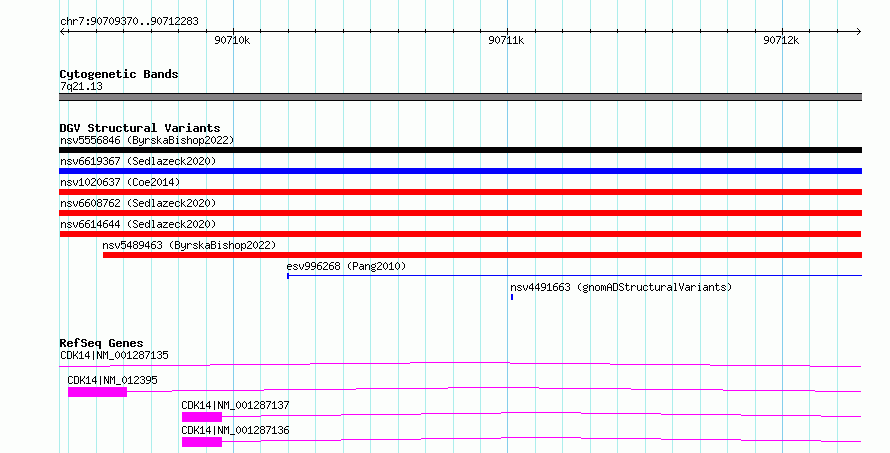890x453 pixels.
Task: Click the right arrow of the ruler
Action: click(859, 32)
